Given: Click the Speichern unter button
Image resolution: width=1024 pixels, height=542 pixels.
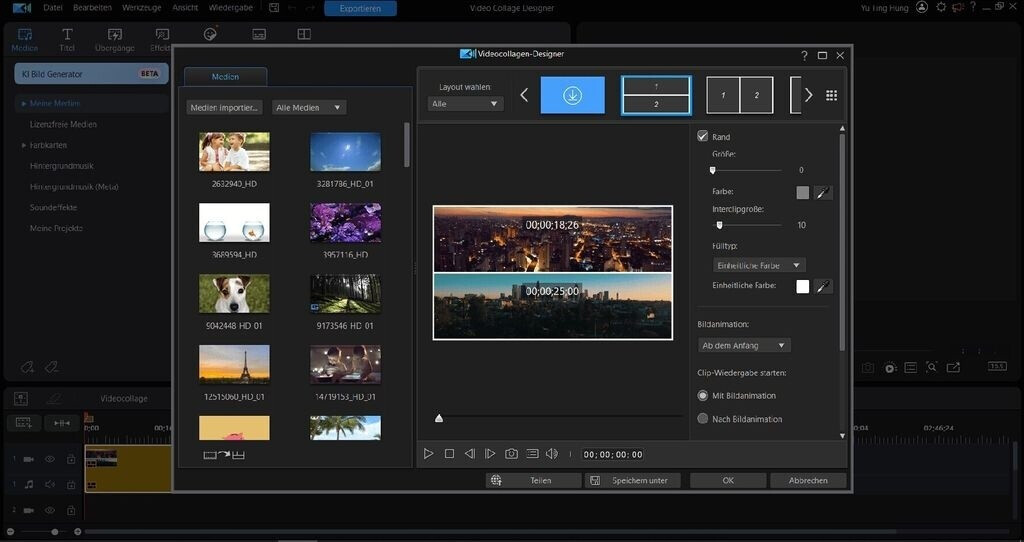Looking at the screenshot, I should click(632, 480).
